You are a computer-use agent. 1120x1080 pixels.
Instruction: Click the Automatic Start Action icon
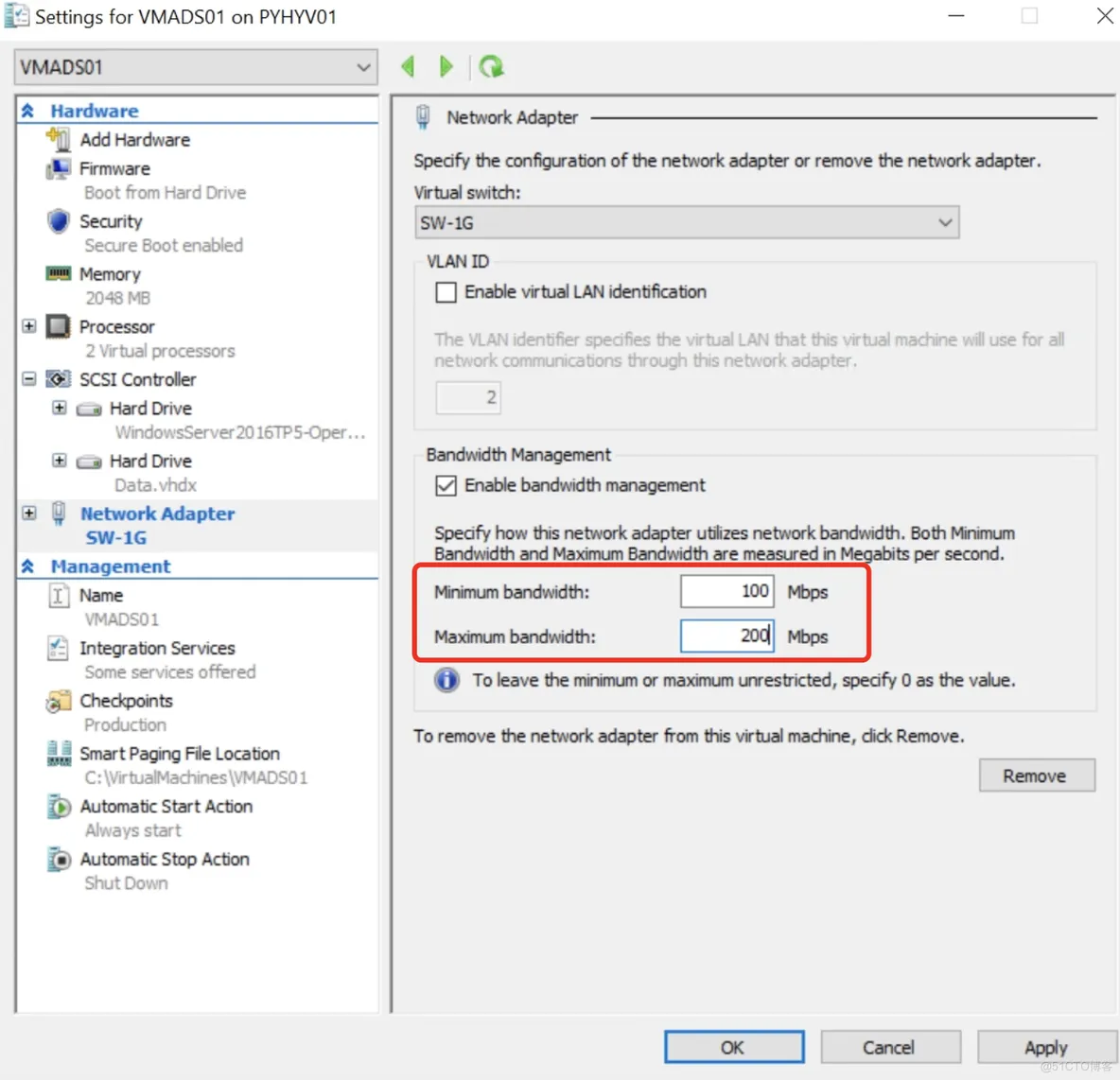click(x=59, y=807)
